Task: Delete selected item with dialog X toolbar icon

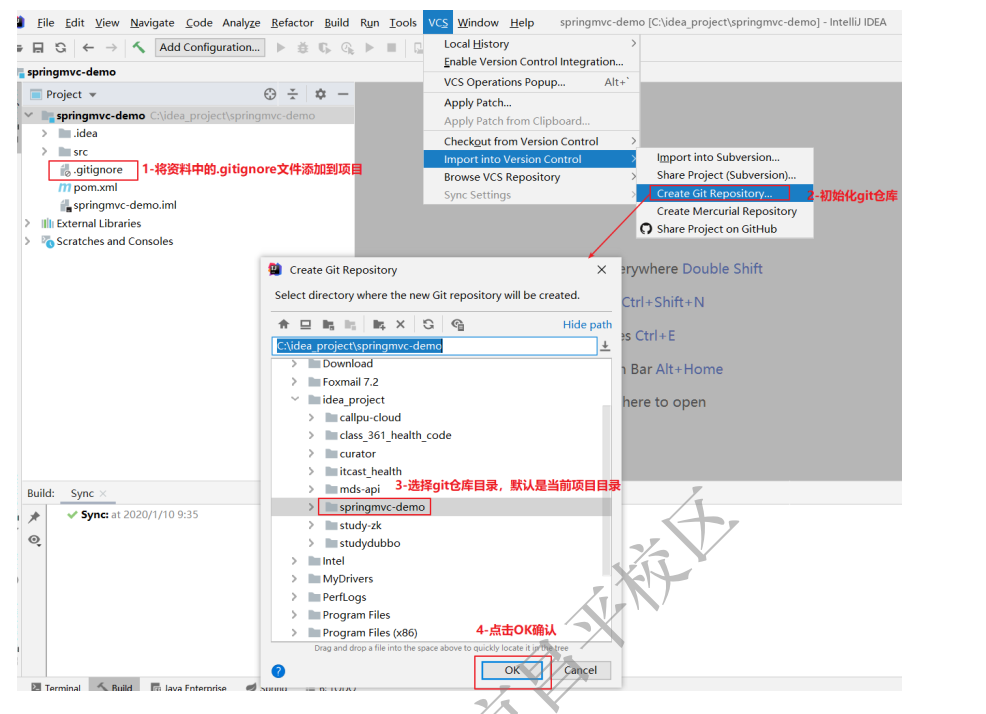Action: tap(401, 324)
